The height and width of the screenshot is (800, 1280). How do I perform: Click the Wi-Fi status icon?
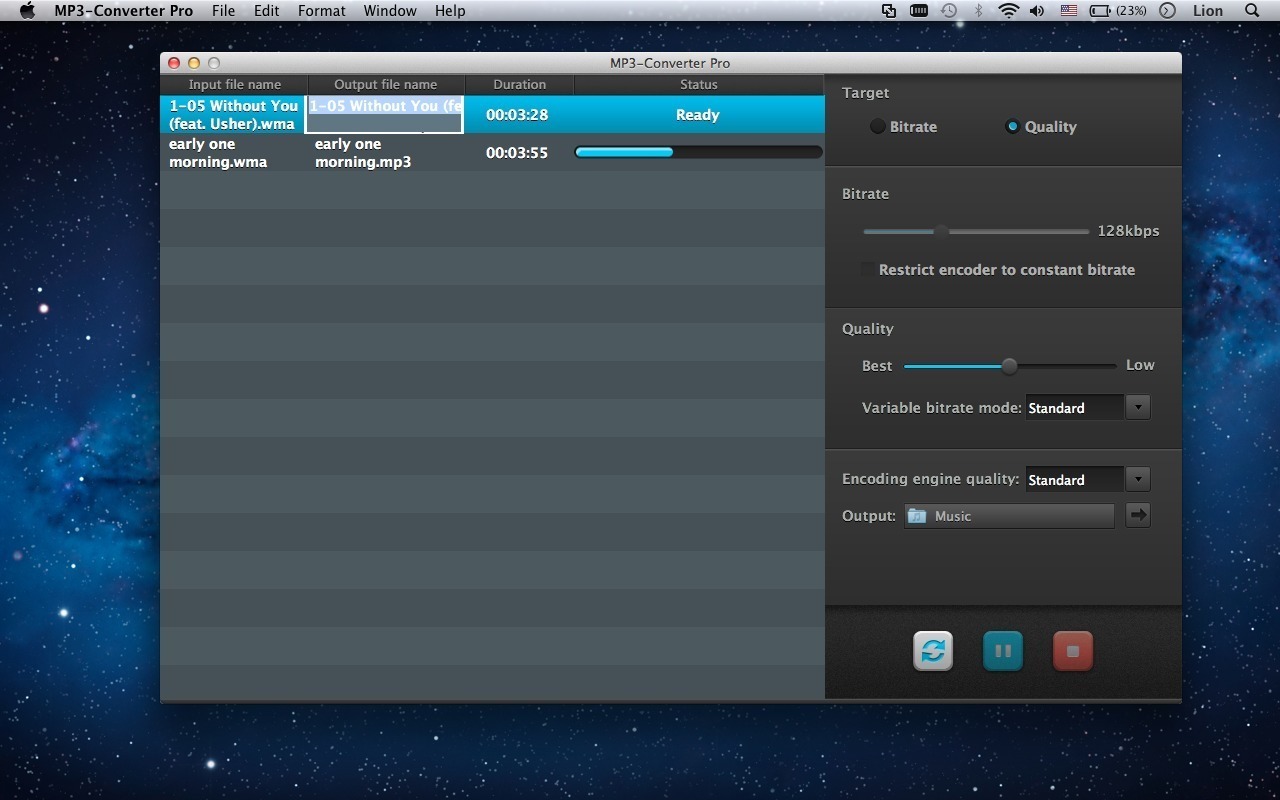point(1009,11)
